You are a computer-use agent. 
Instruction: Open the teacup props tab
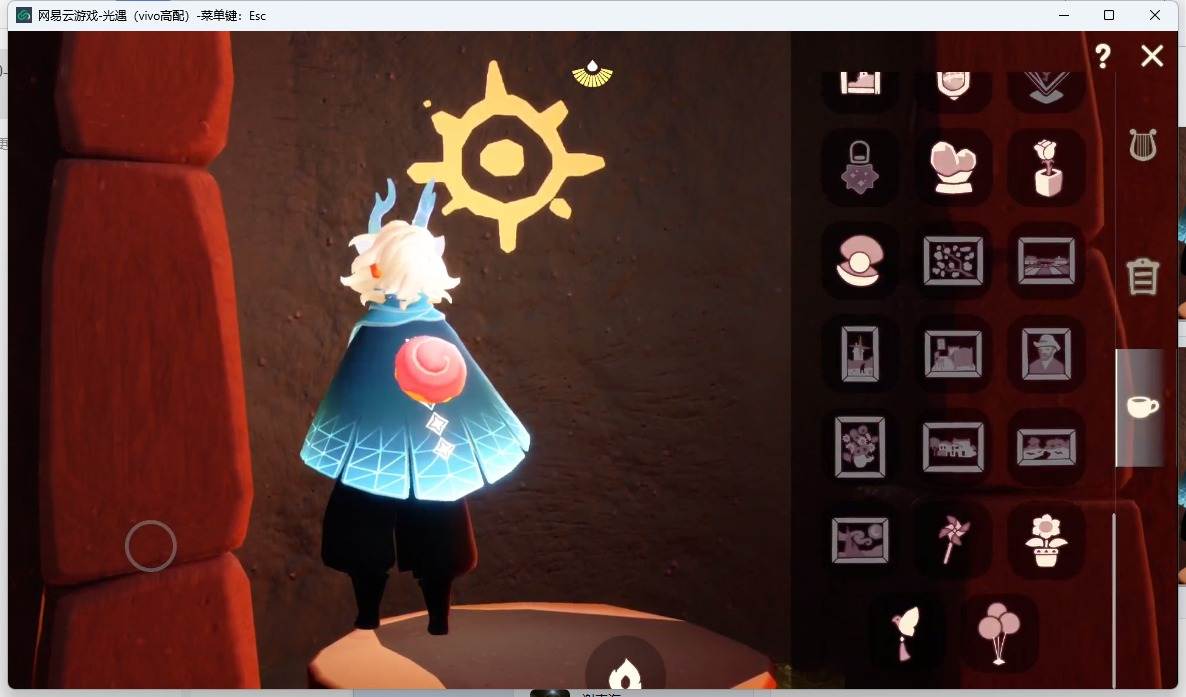[x=1141, y=406]
